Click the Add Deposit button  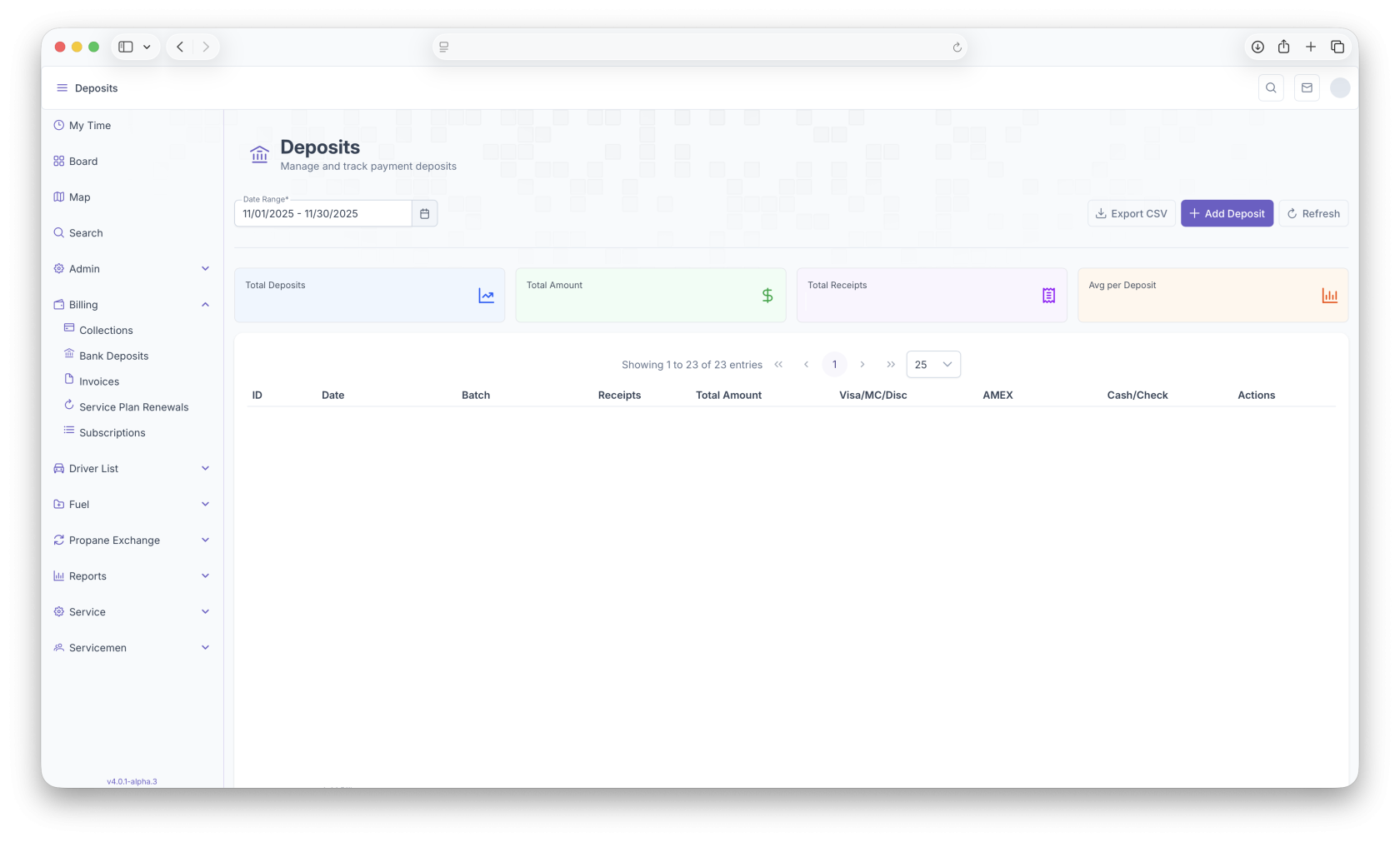(1227, 214)
